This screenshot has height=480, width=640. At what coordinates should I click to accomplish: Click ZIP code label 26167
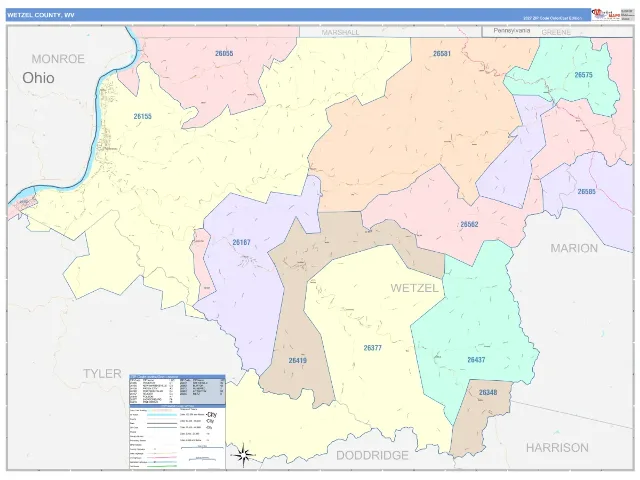pos(241,242)
